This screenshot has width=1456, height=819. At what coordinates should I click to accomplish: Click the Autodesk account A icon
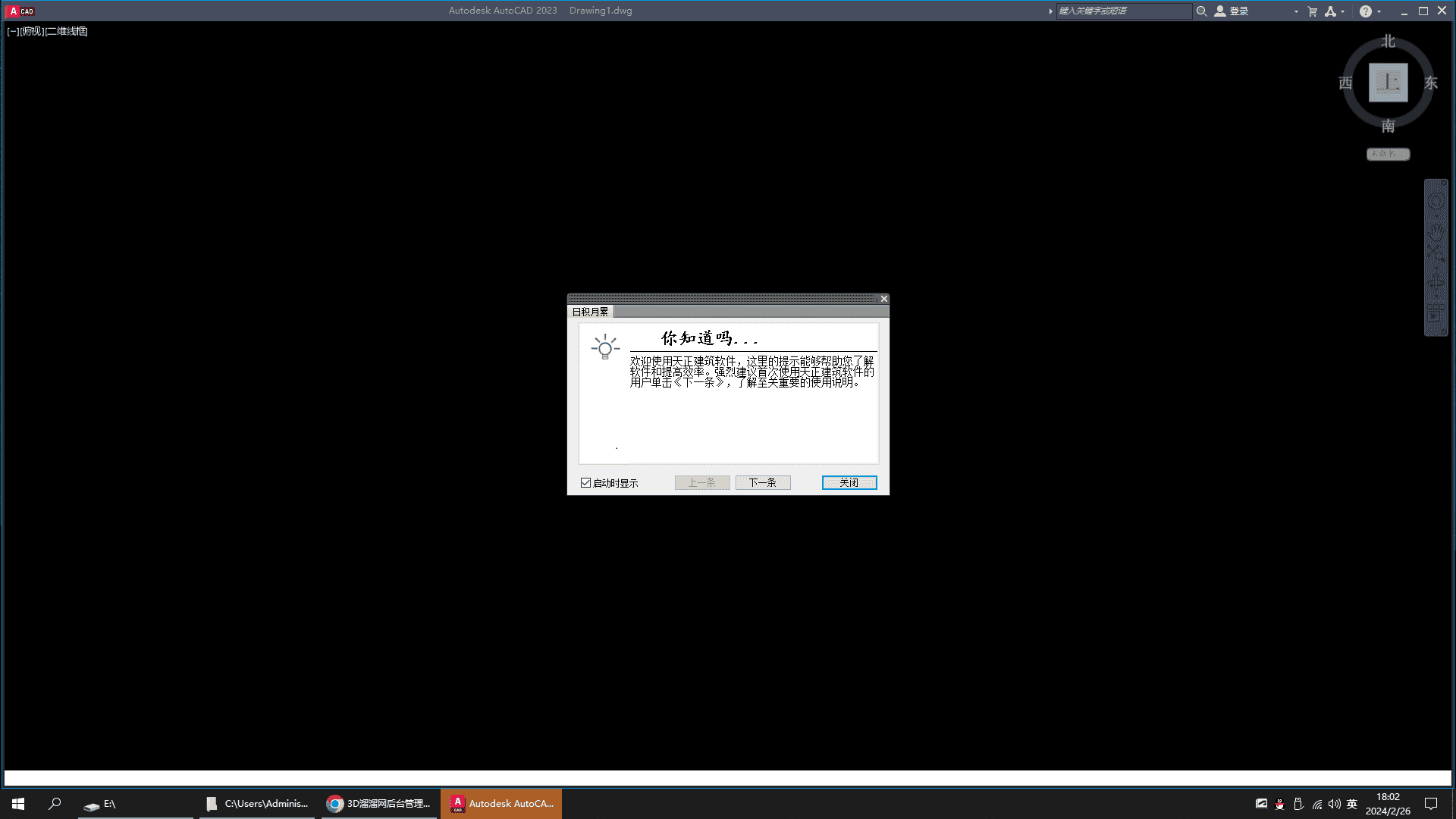point(1331,11)
